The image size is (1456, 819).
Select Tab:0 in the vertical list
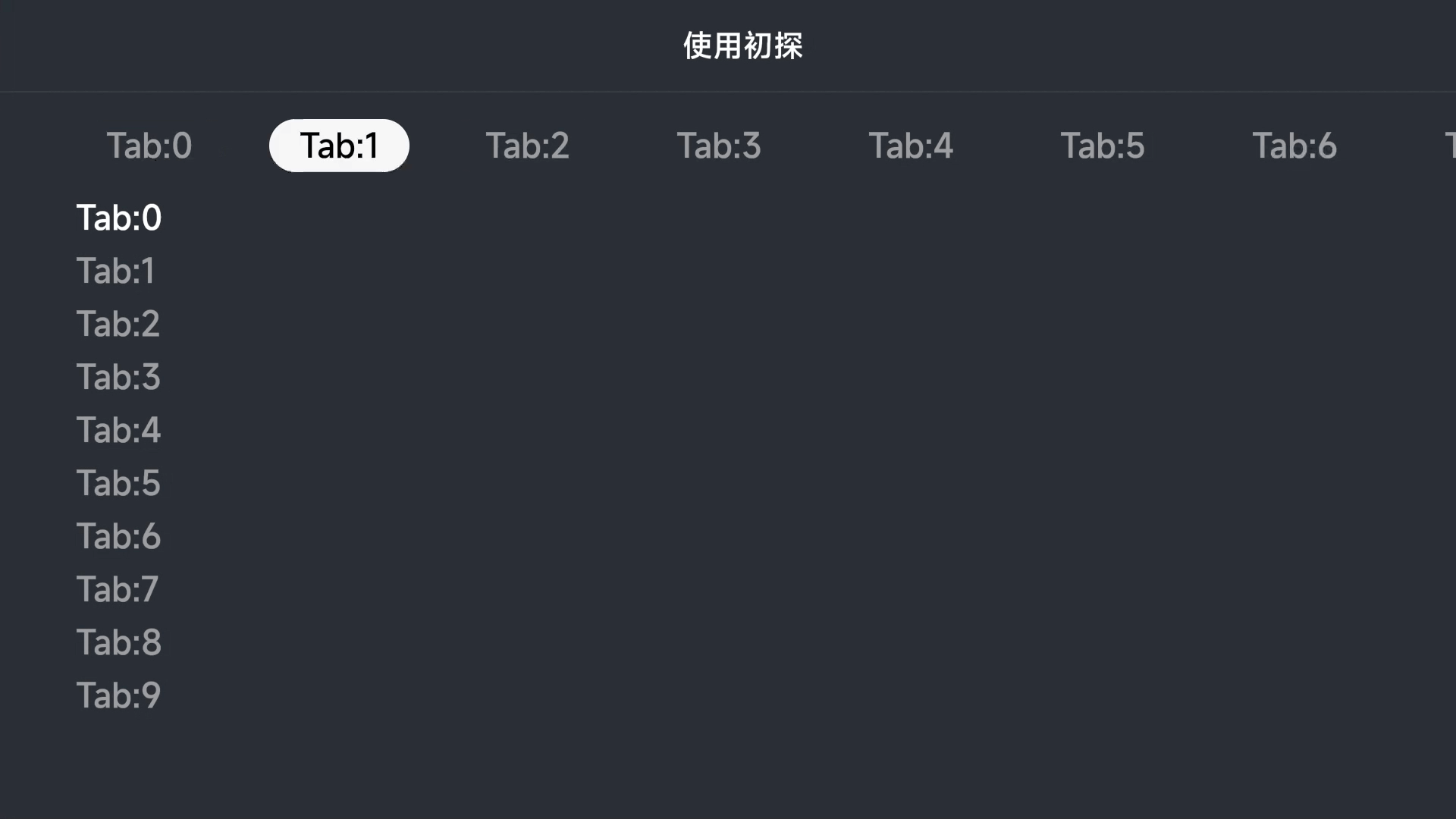click(x=119, y=218)
